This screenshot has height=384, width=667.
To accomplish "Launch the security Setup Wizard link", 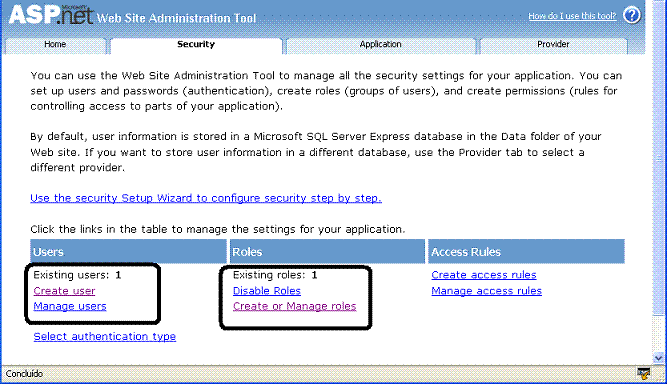I will (206, 198).
